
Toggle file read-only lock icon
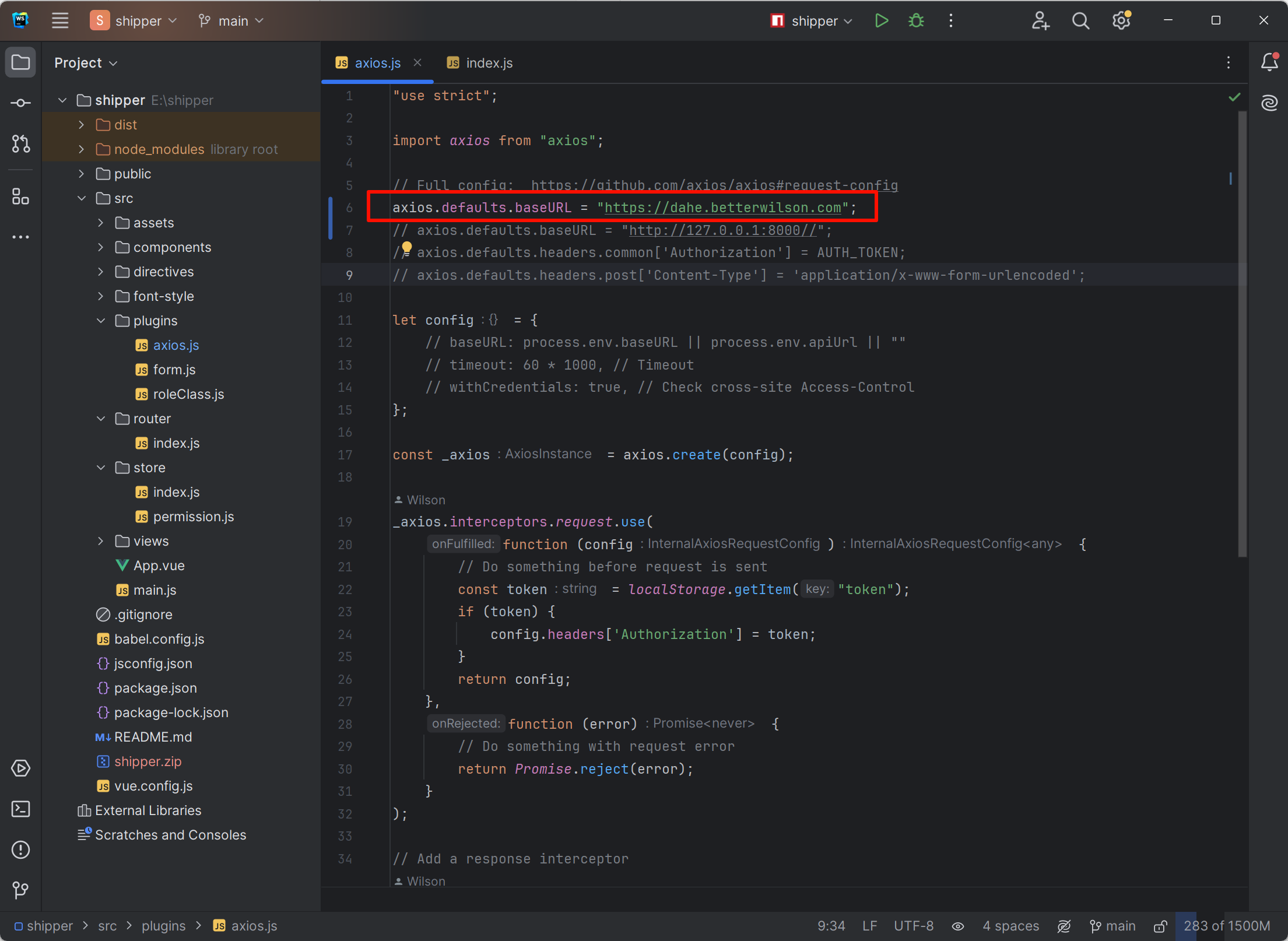[1160, 926]
